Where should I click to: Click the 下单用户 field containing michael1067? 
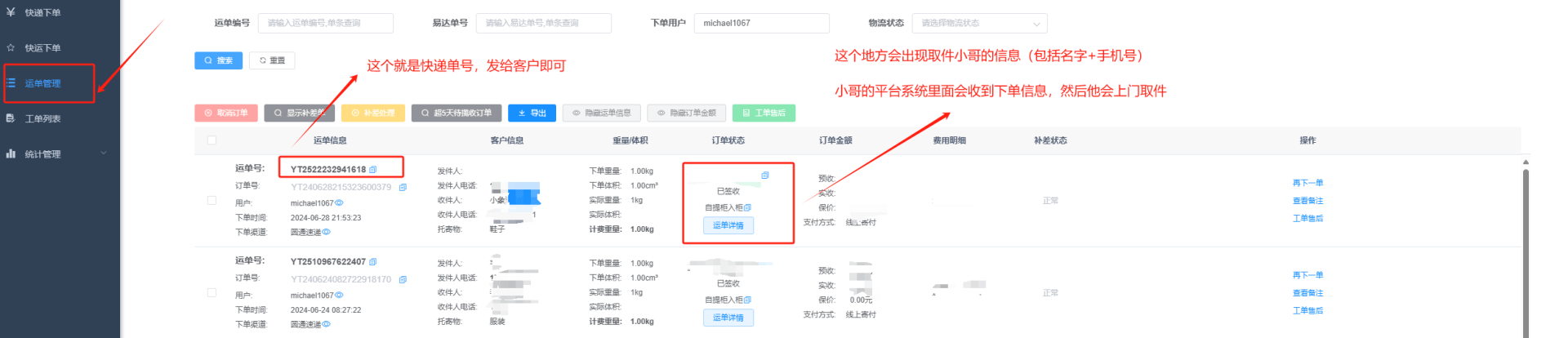coord(761,23)
